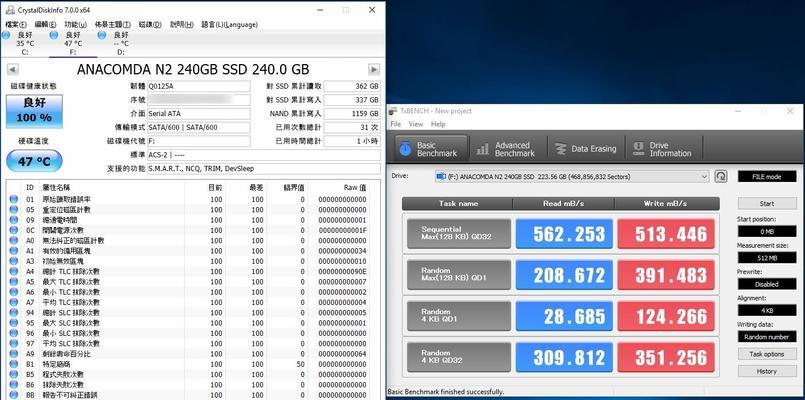Screen dimensions: 805x400
Task: Open the 編輯(E) menu in CrystalDiskInfo
Action: [x=45, y=24]
